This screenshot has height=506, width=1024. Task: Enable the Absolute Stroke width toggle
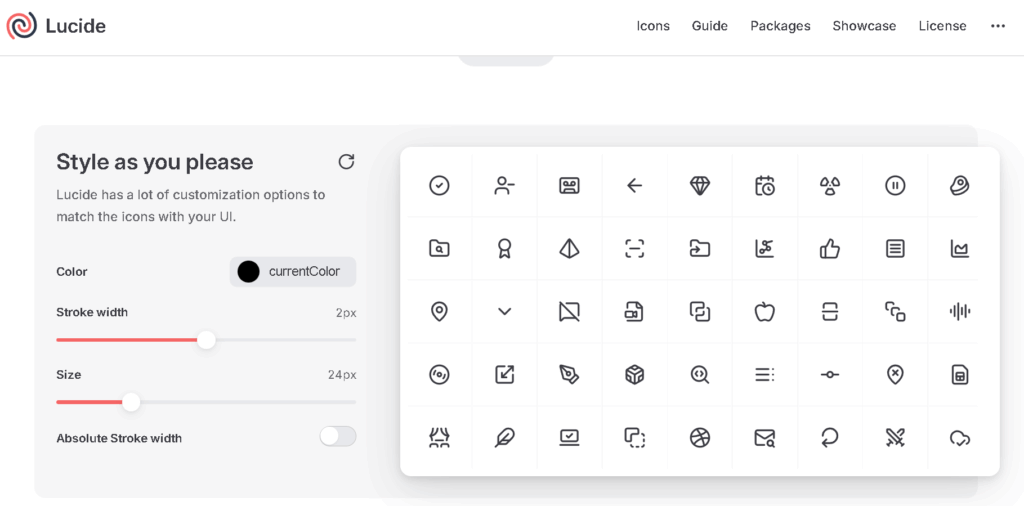[337, 437]
